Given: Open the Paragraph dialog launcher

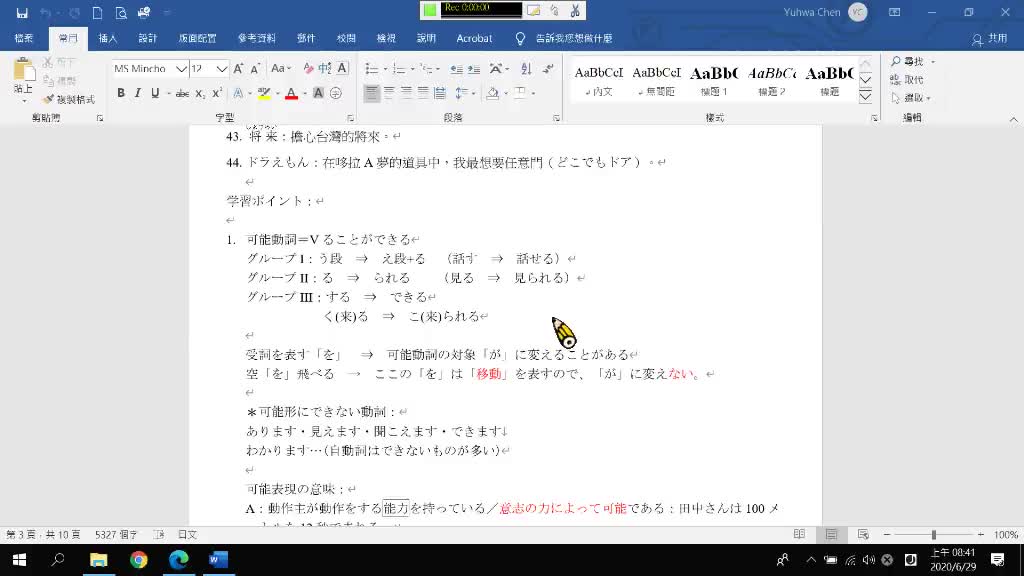Looking at the screenshot, I should click(x=556, y=118).
